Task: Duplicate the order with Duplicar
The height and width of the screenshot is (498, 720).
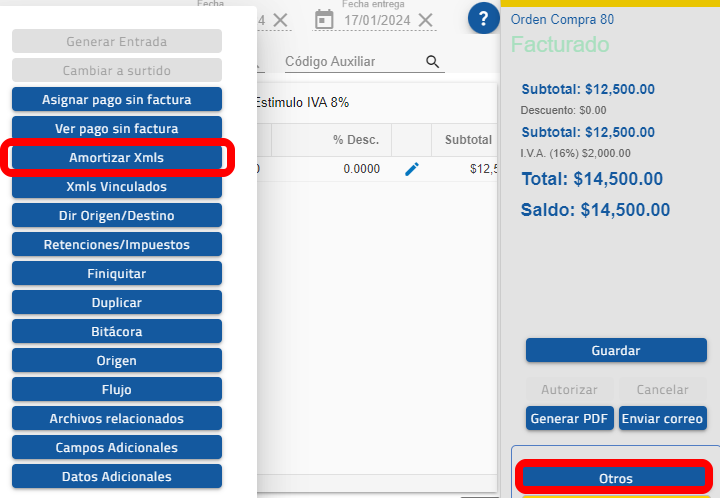Action: 117,303
